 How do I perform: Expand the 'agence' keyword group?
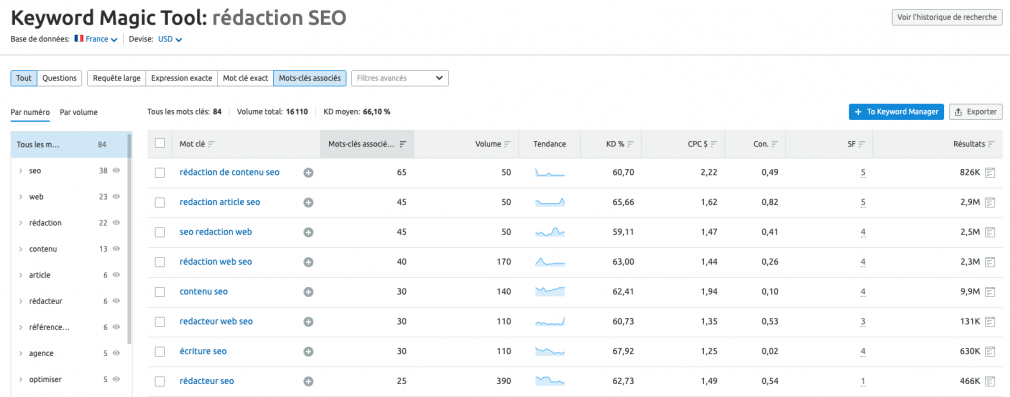coord(21,353)
